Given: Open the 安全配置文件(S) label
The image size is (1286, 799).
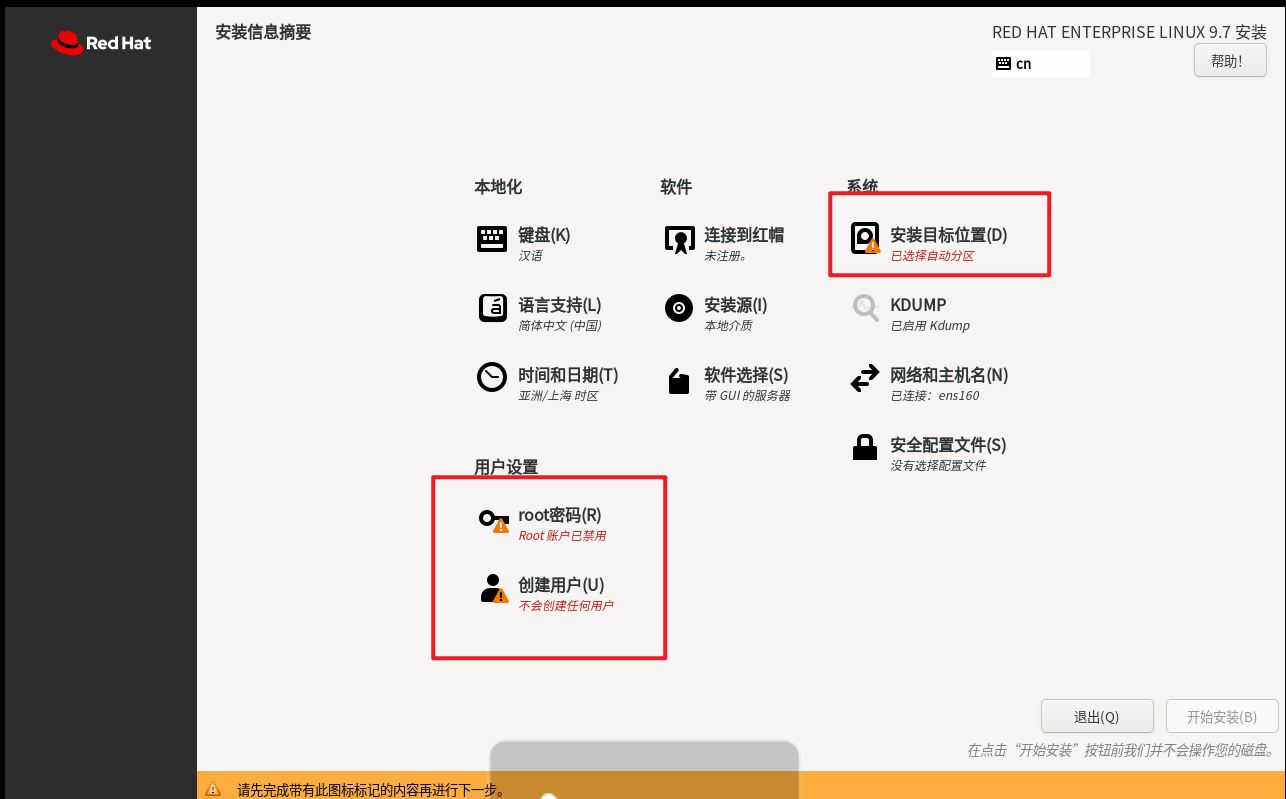Looking at the screenshot, I should 948,445.
